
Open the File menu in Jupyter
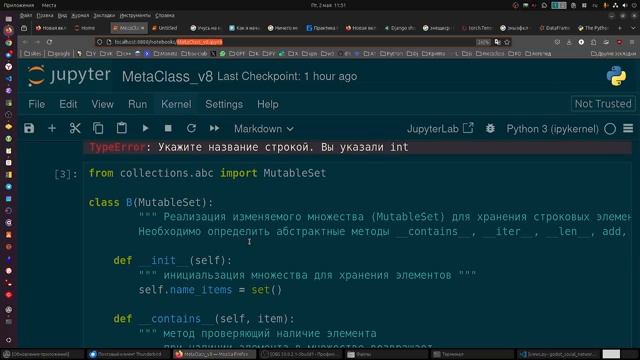(x=37, y=104)
